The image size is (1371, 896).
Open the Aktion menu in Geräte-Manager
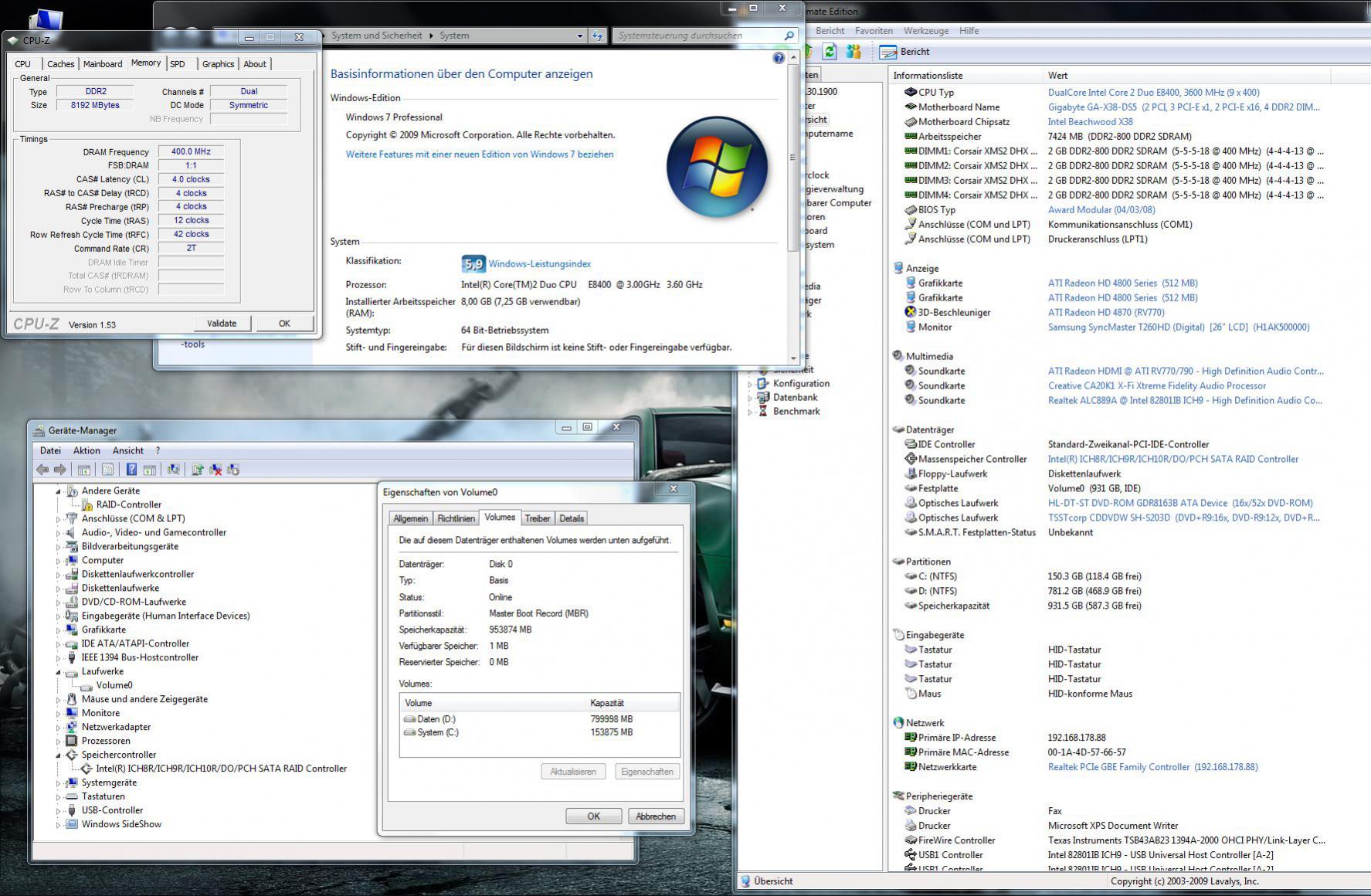point(87,450)
